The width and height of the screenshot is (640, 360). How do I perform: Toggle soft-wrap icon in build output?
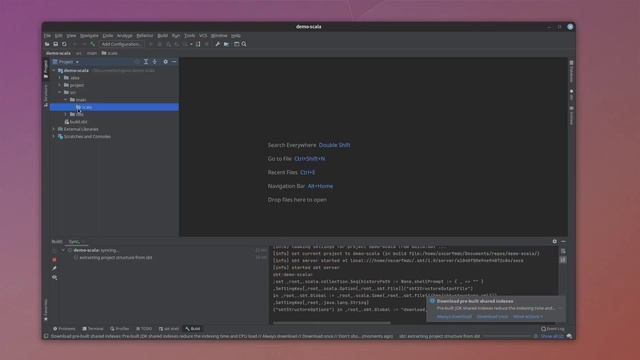tap(563, 251)
